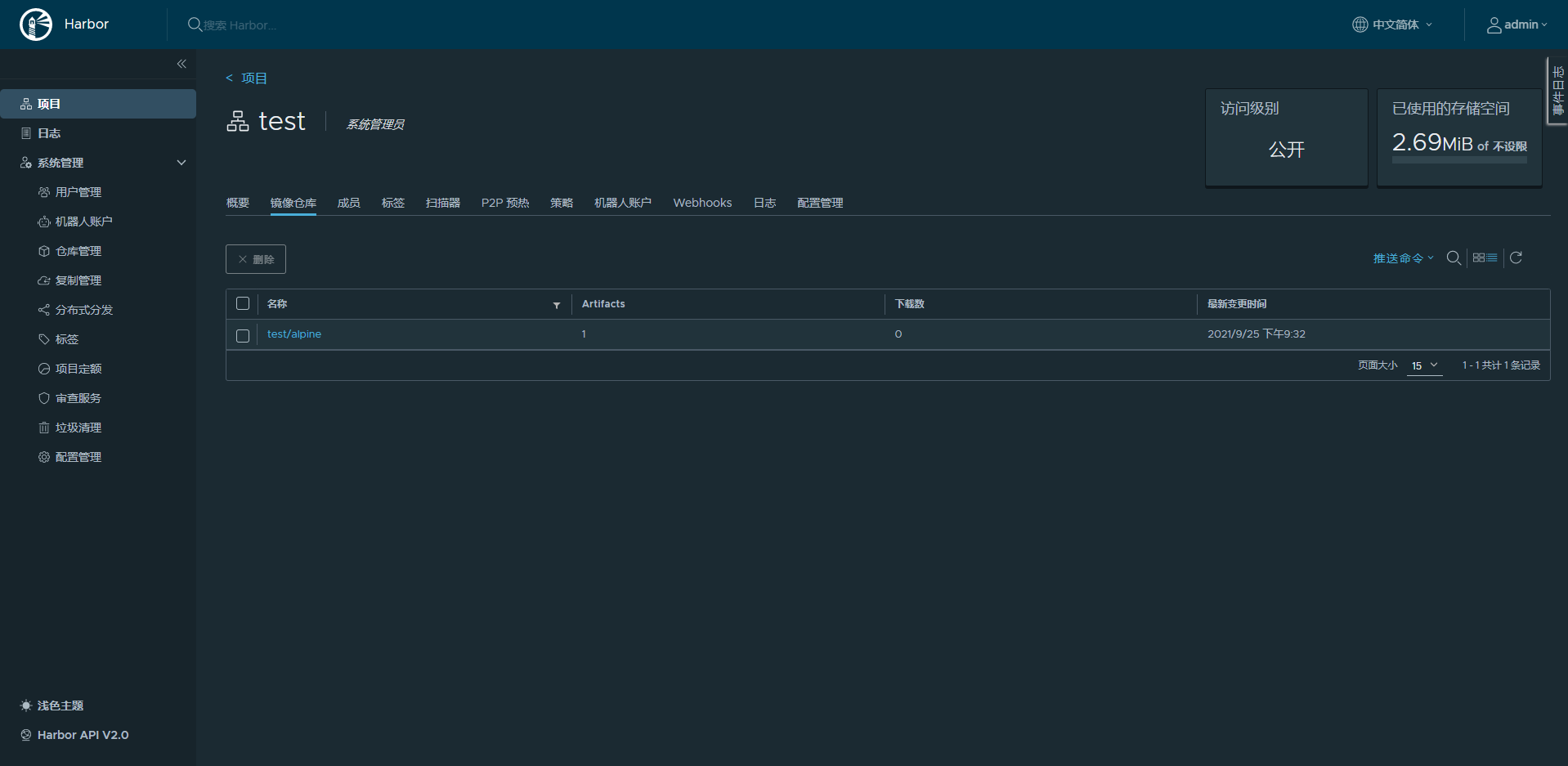Viewport: 1568px width, 766px height.
Task: Click the test project icon
Action: (x=238, y=121)
